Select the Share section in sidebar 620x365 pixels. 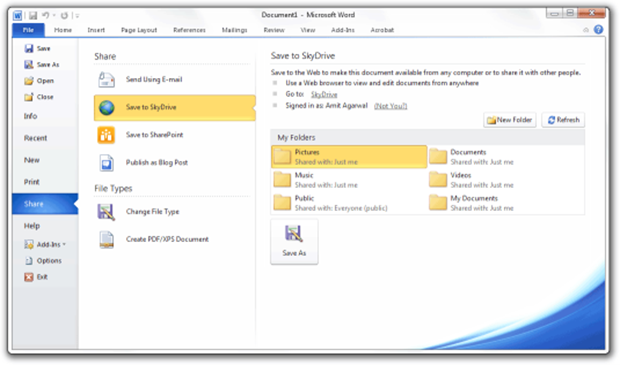pyautogui.click(x=45, y=204)
